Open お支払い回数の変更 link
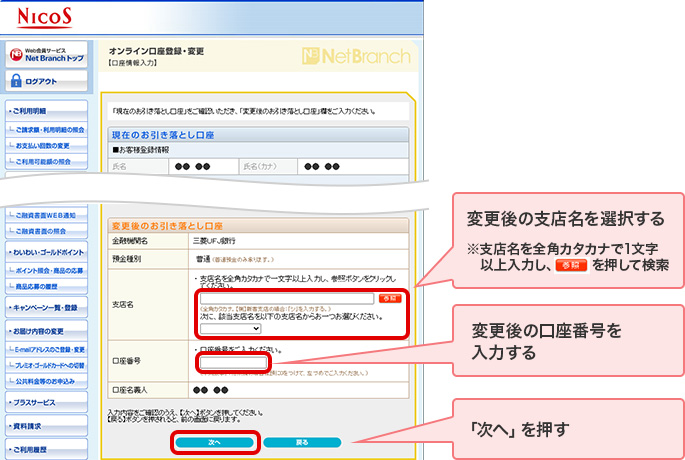The width and height of the screenshot is (685, 460). (x=46, y=145)
